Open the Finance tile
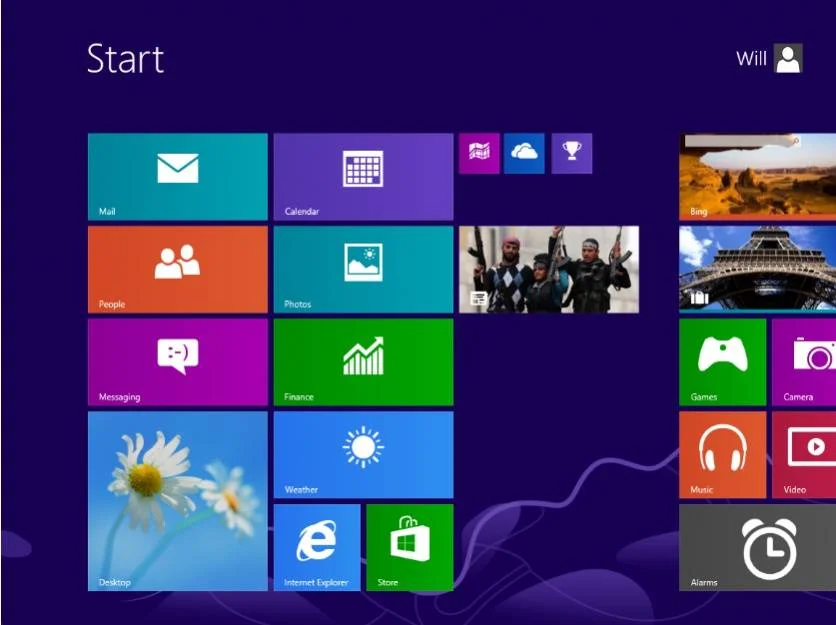 [x=363, y=362]
